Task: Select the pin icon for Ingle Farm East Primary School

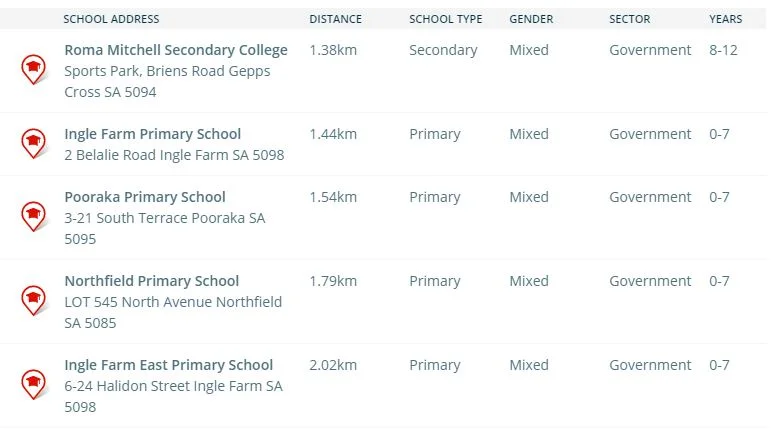Action: pyautogui.click(x=34, y=384)
